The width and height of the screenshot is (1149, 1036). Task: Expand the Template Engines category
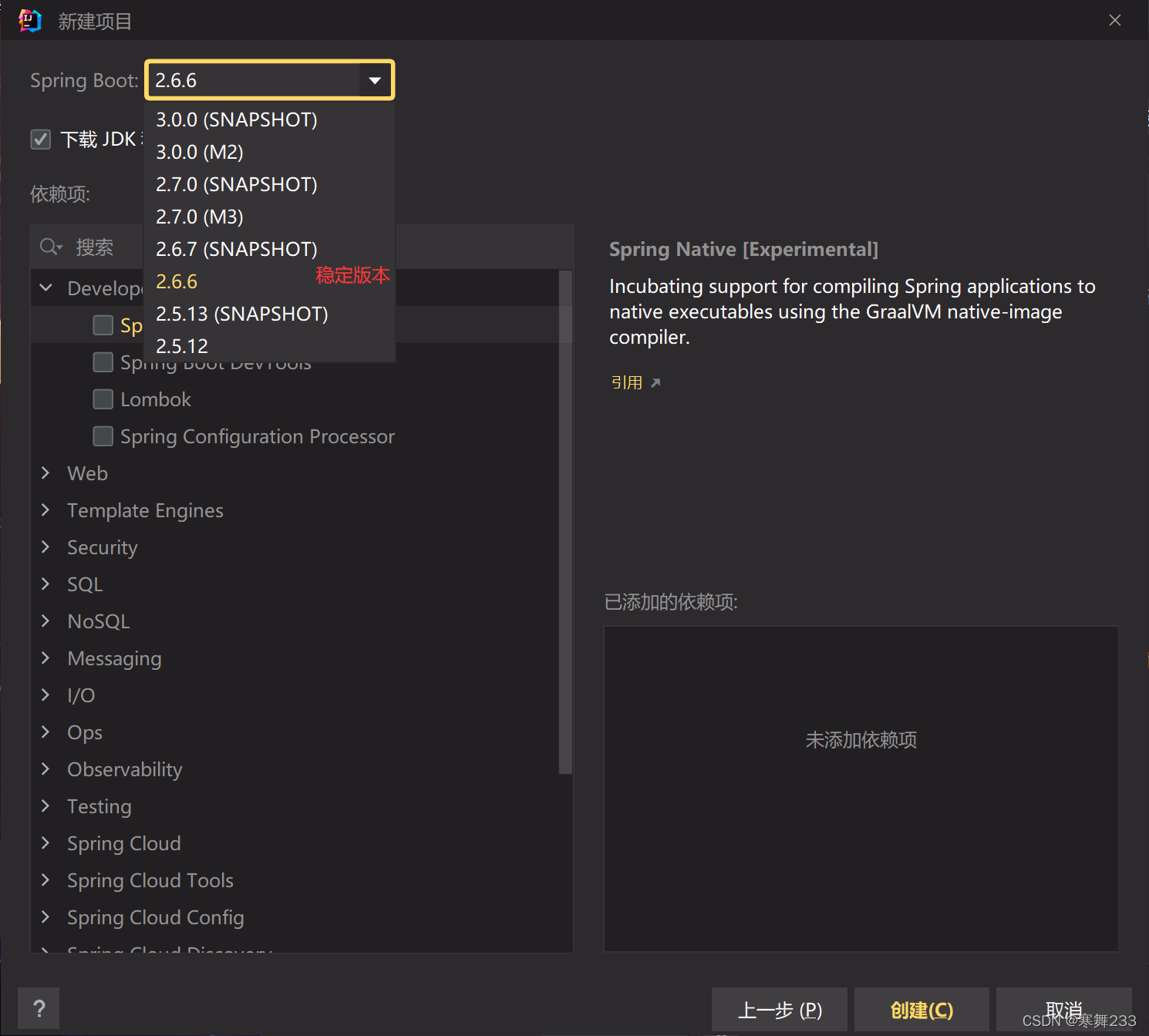(x=45, y=510)
